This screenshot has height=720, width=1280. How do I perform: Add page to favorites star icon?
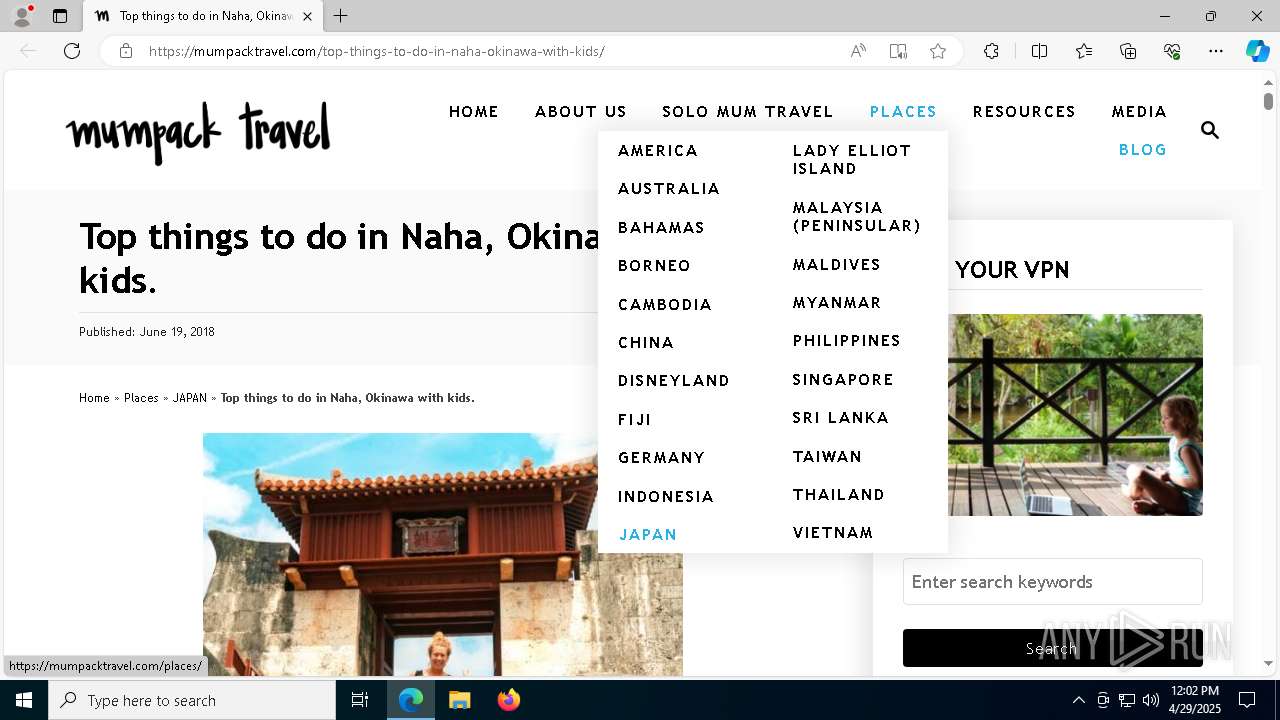click(x=938, y=51)
